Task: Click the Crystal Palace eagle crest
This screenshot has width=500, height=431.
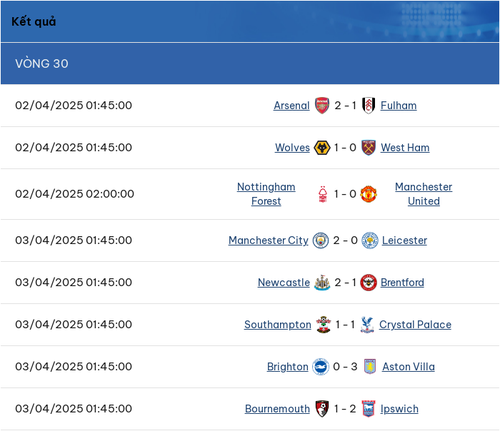Action: 367,325
